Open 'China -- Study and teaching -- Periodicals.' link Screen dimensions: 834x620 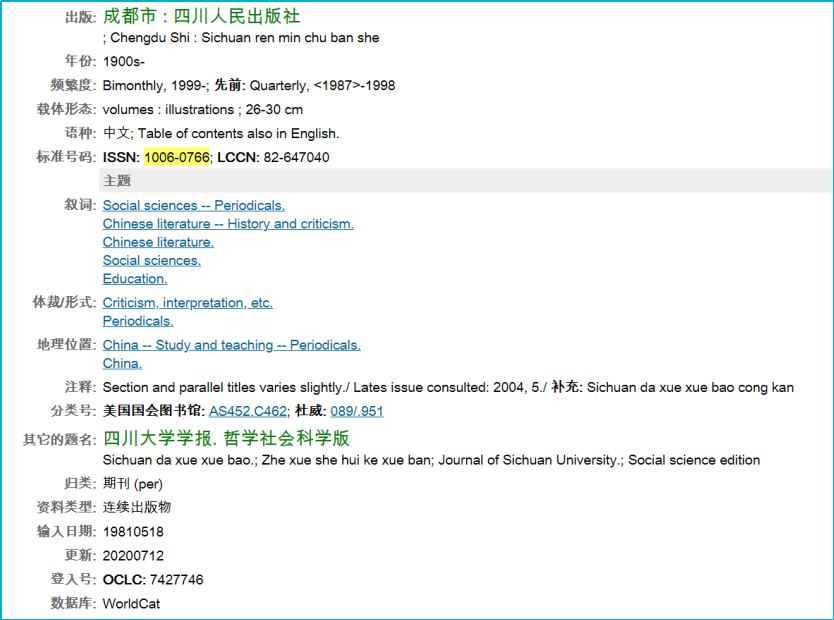pyautogui.click(x=231, y=345)
